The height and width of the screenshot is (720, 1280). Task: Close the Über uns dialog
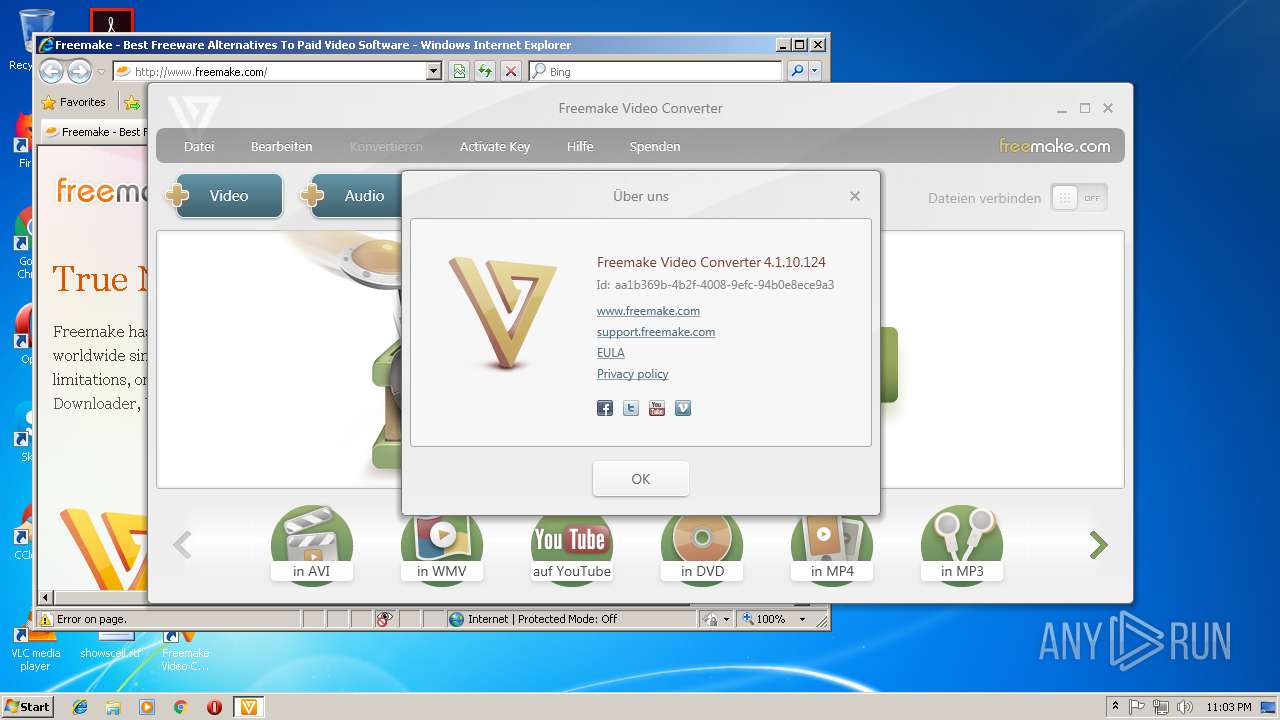coord(855,196)
